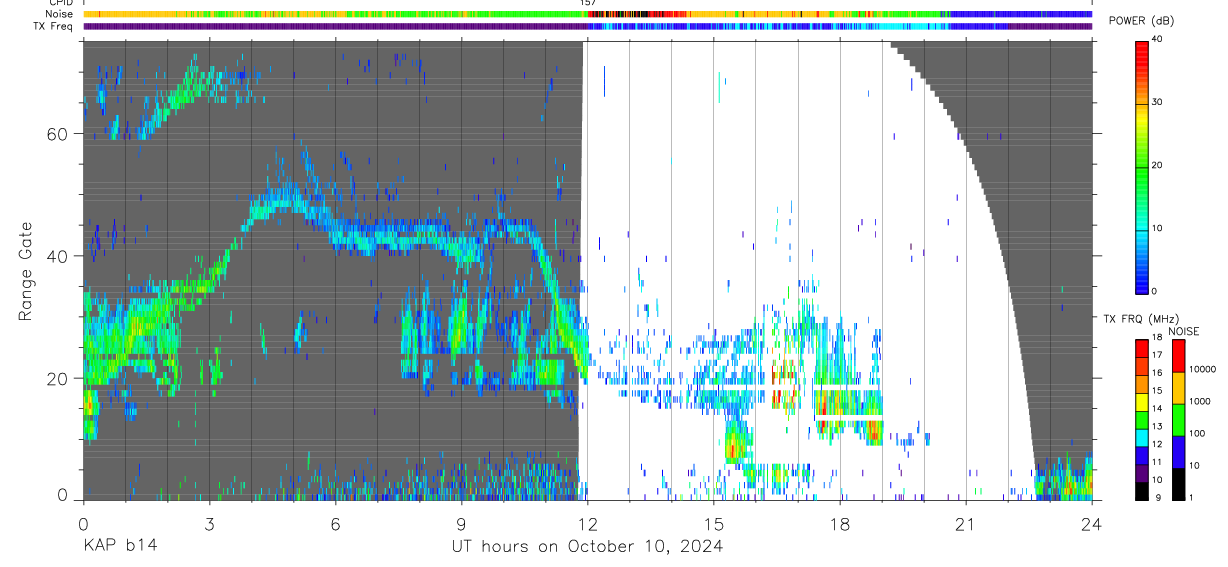Click the NOISE legend title
The image size is (1228, 567).
pyautogui.click(x=1185, y=331)
